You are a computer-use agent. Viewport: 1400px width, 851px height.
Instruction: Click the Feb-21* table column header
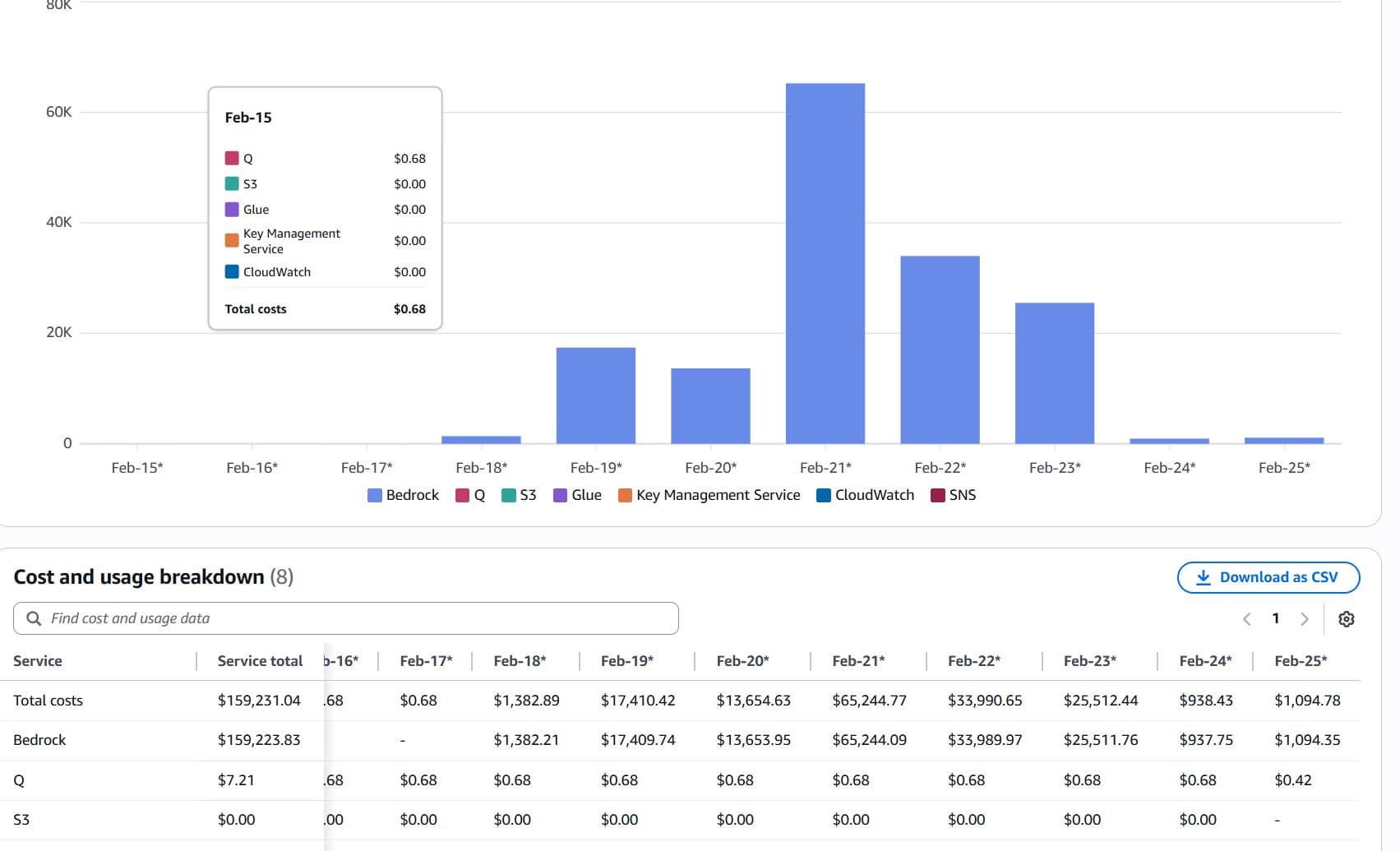tap(858, 661)
